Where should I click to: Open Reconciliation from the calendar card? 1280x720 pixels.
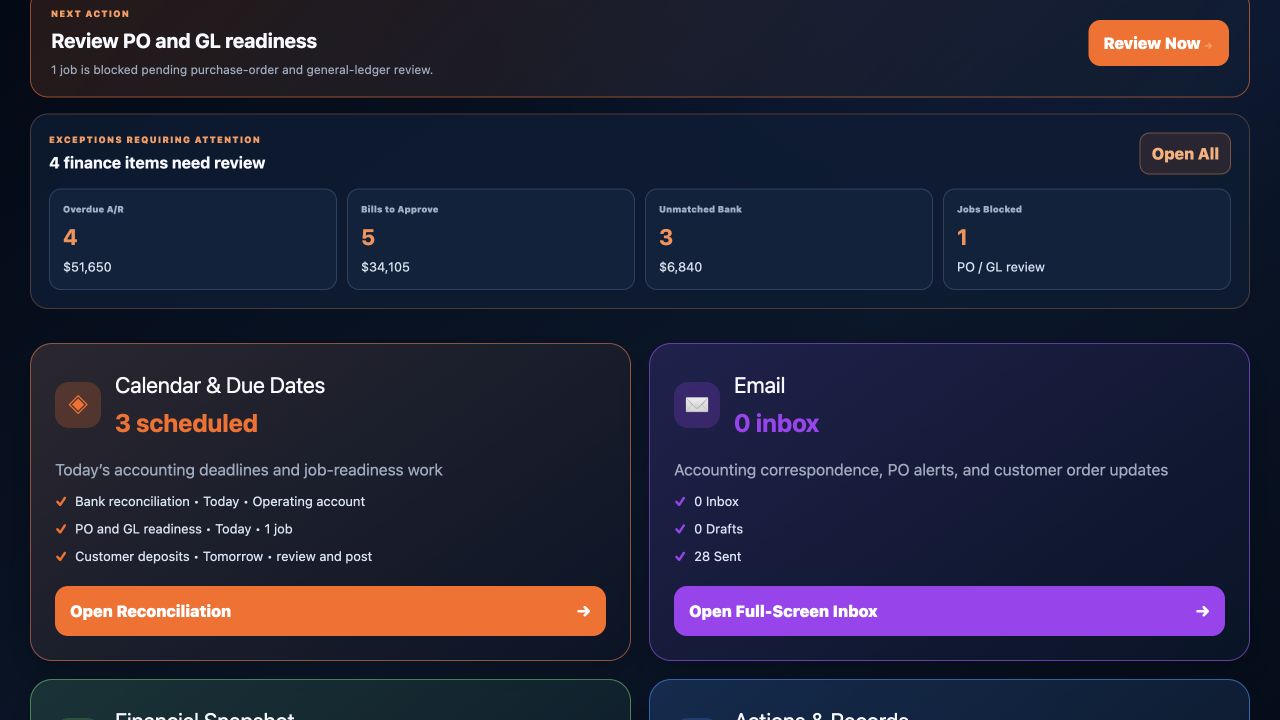(x=330, y=611)
